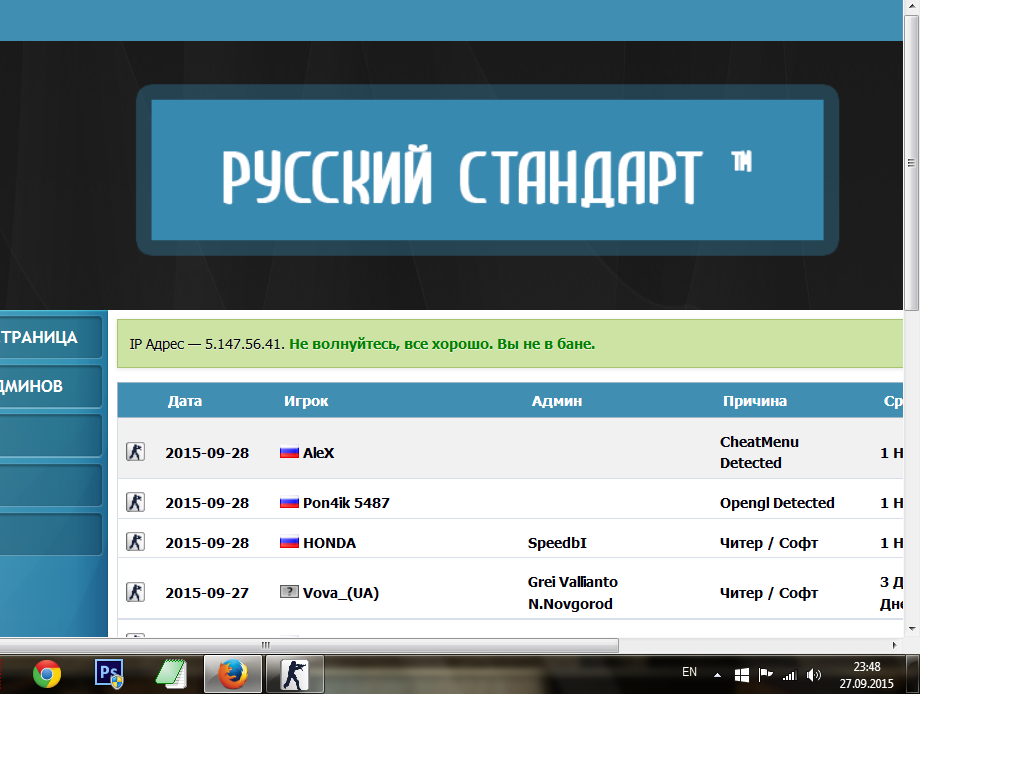
Task: Select player name Pon4ik 5487
Action: pos(346,503)
